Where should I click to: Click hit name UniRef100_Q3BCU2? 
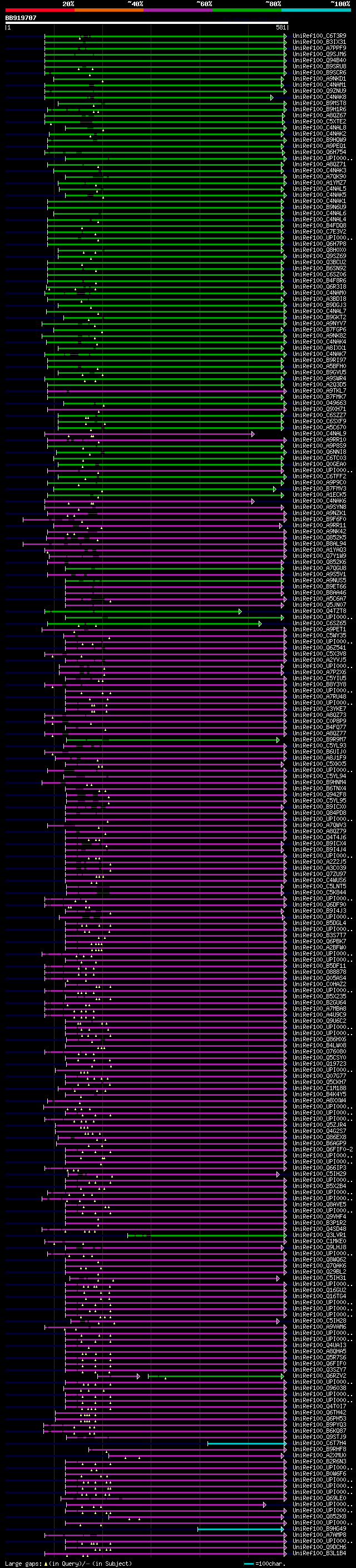click(319, 263)
